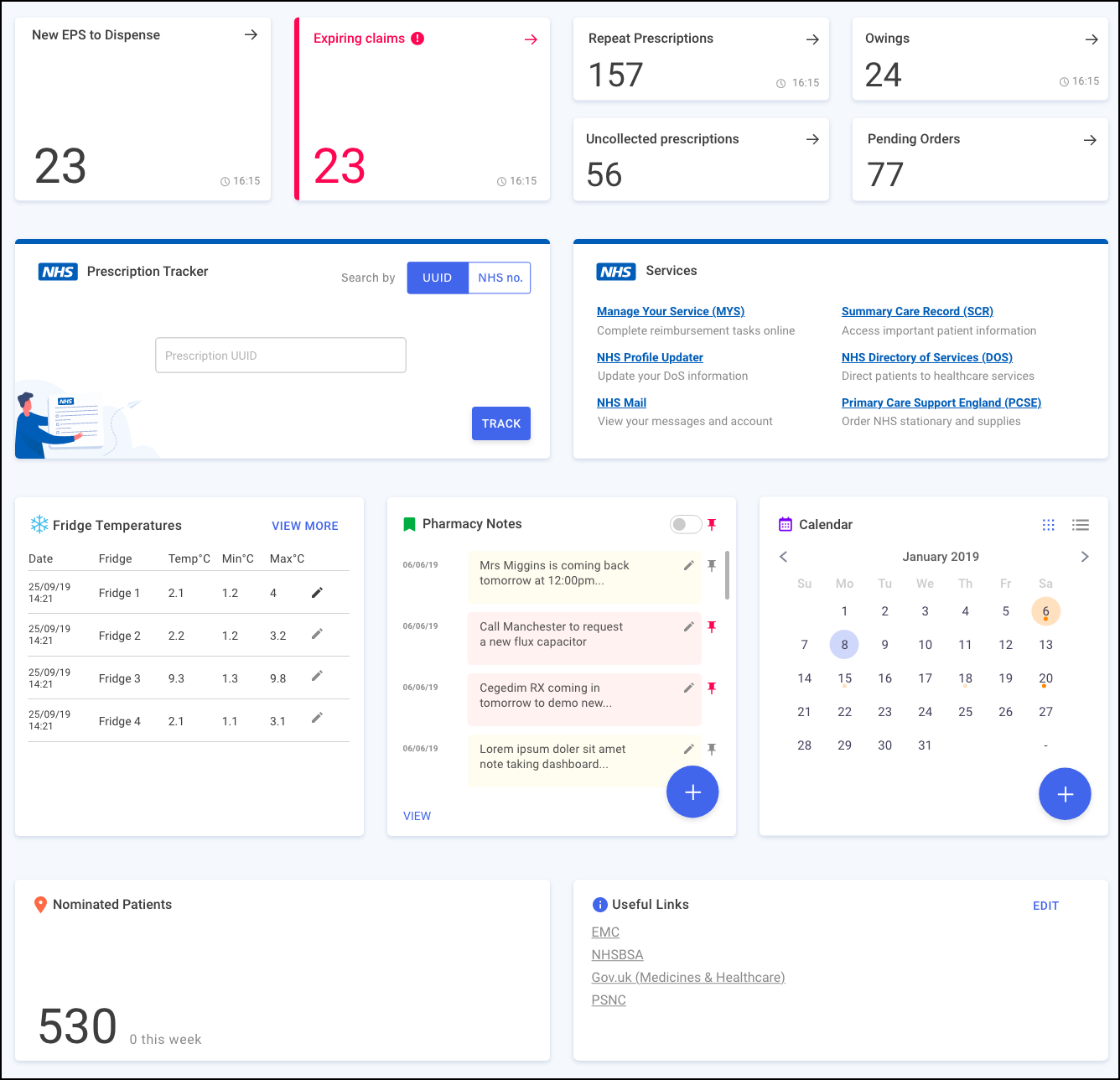Add a new pharmacy note

click(x=692, y=792)
